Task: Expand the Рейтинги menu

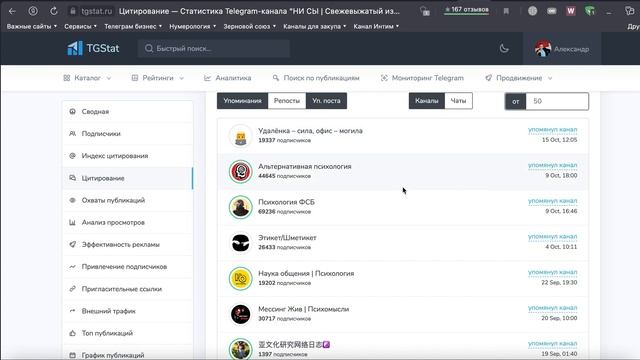Action: pyautogui.click(x=158, y=78)
